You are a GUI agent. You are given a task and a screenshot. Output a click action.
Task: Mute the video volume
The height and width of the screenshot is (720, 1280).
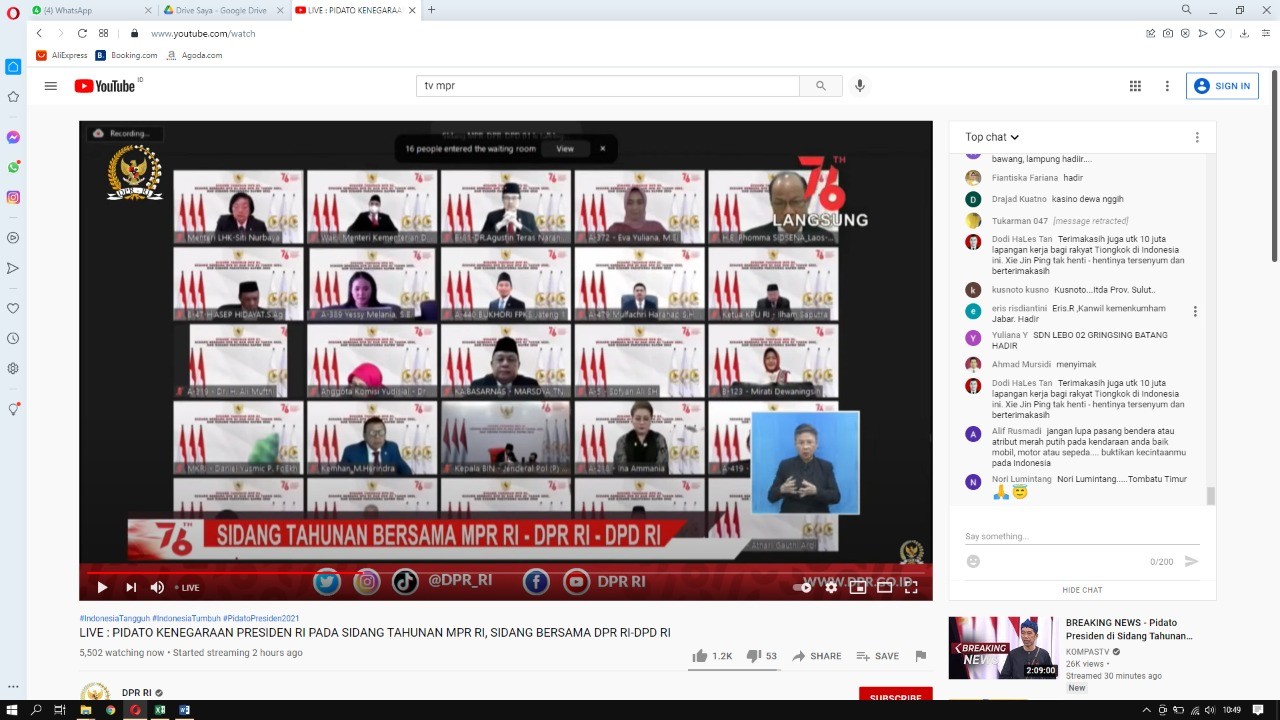[157, 587]
